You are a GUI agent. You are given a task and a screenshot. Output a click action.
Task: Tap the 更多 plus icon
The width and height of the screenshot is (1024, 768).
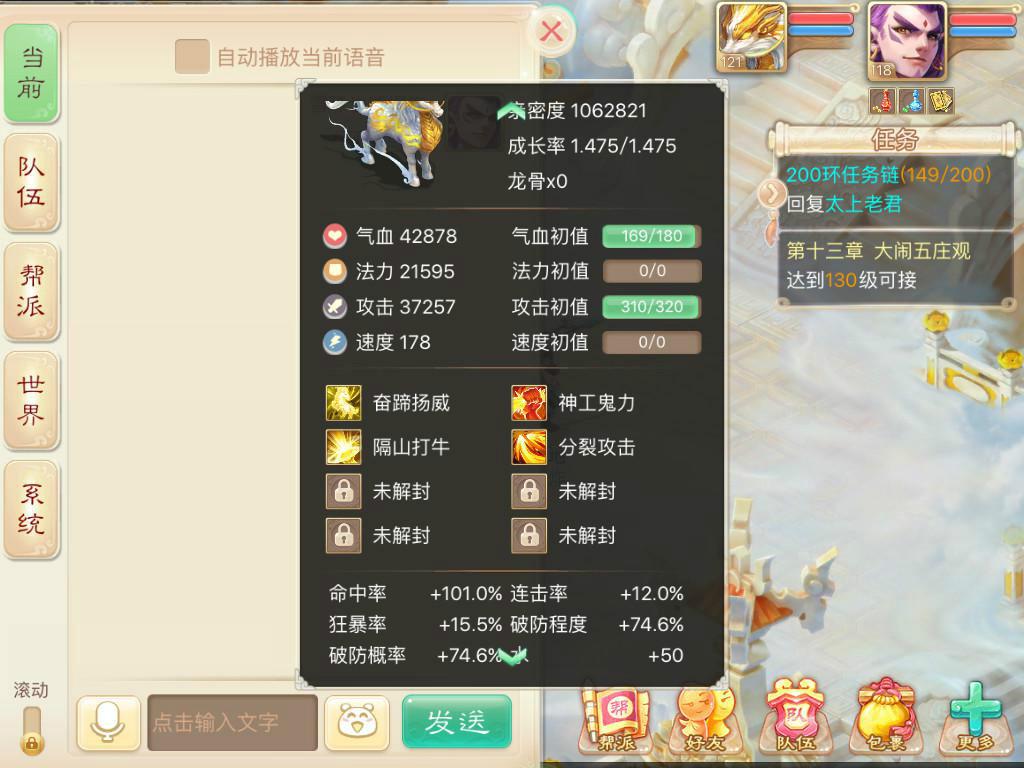976,717
